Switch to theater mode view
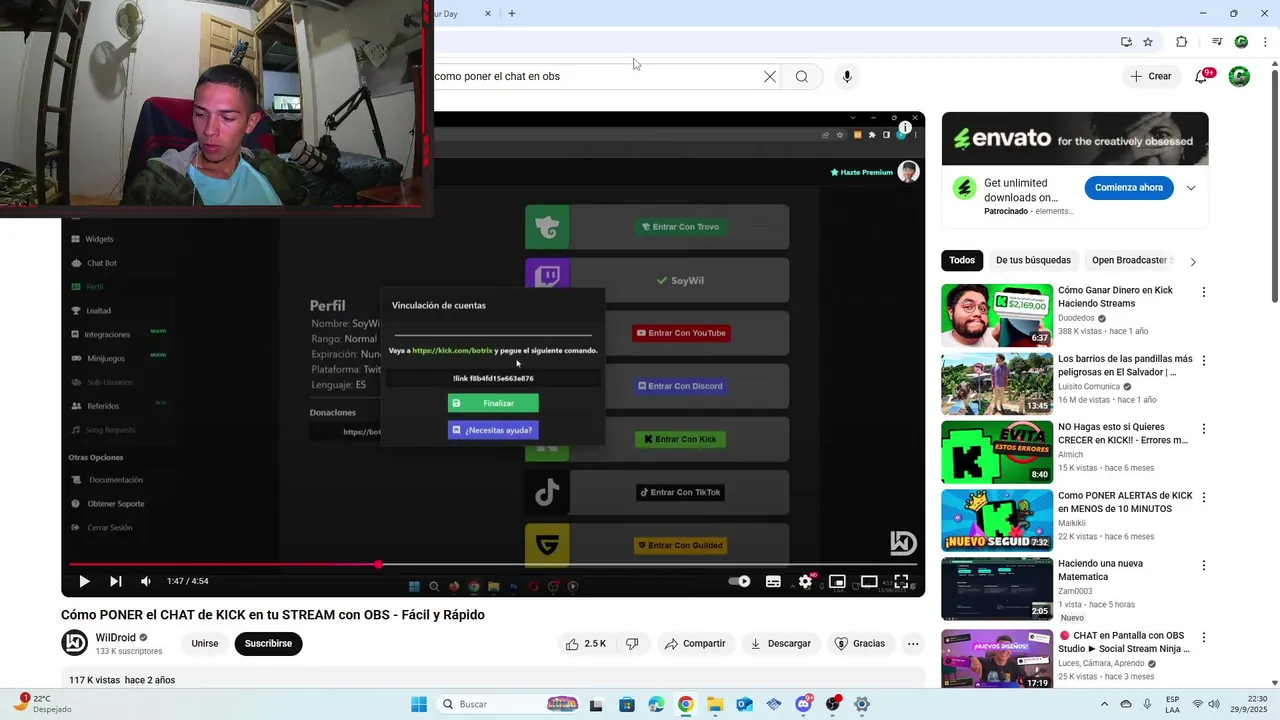Viewport: 1280px width, 720px height. (x=869, y=581)
